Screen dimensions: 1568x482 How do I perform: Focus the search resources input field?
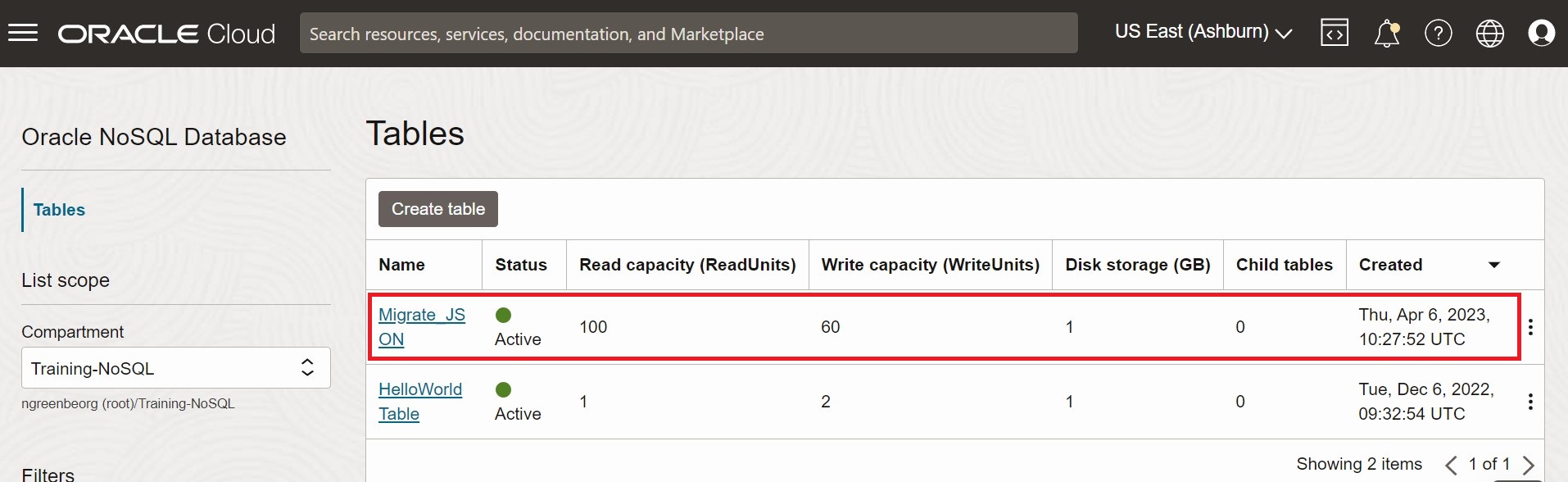coord(689,34)
